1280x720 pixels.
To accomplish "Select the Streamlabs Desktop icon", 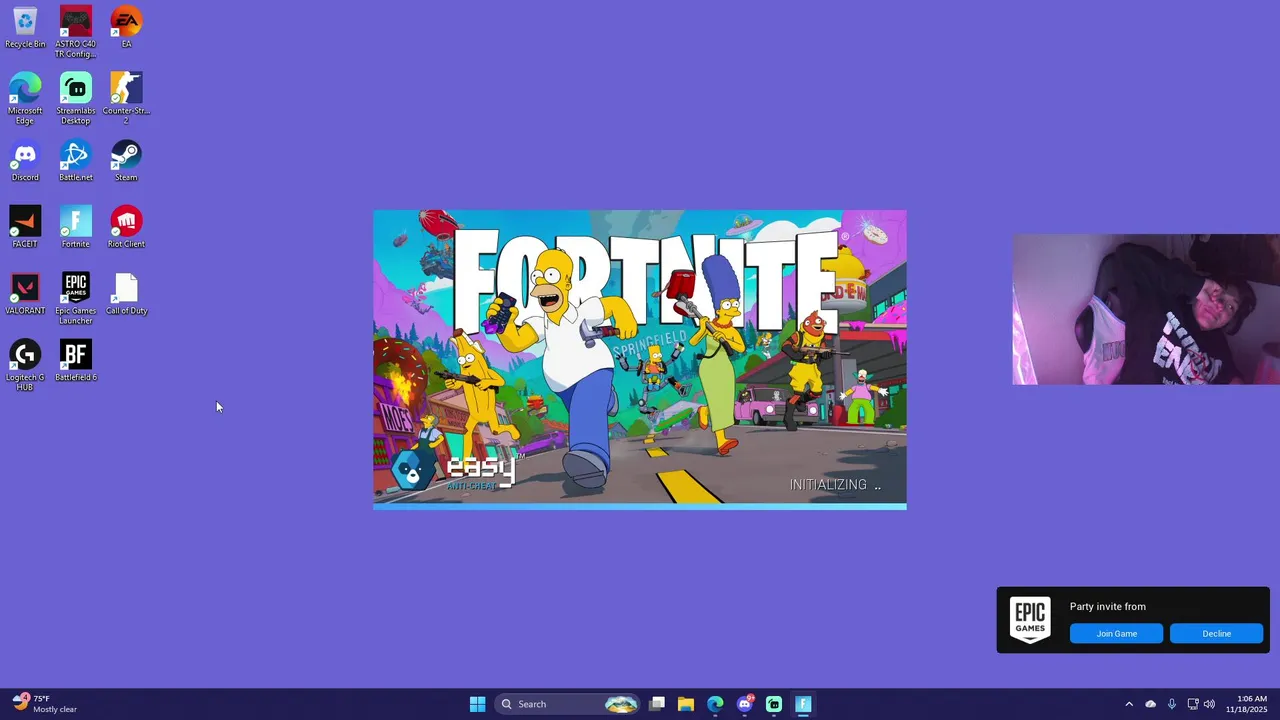I will click(x=76, y=98).
